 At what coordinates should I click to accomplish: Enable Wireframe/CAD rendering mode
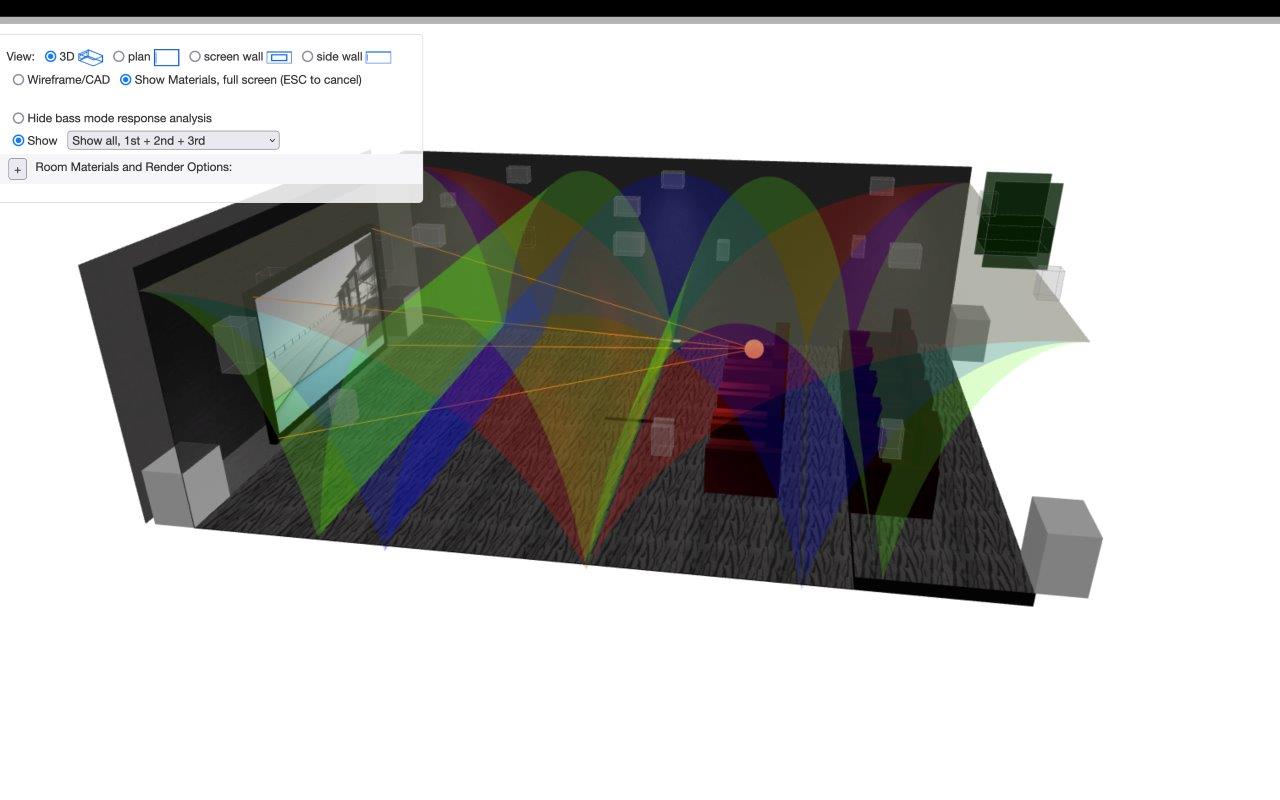click(19, 80)
